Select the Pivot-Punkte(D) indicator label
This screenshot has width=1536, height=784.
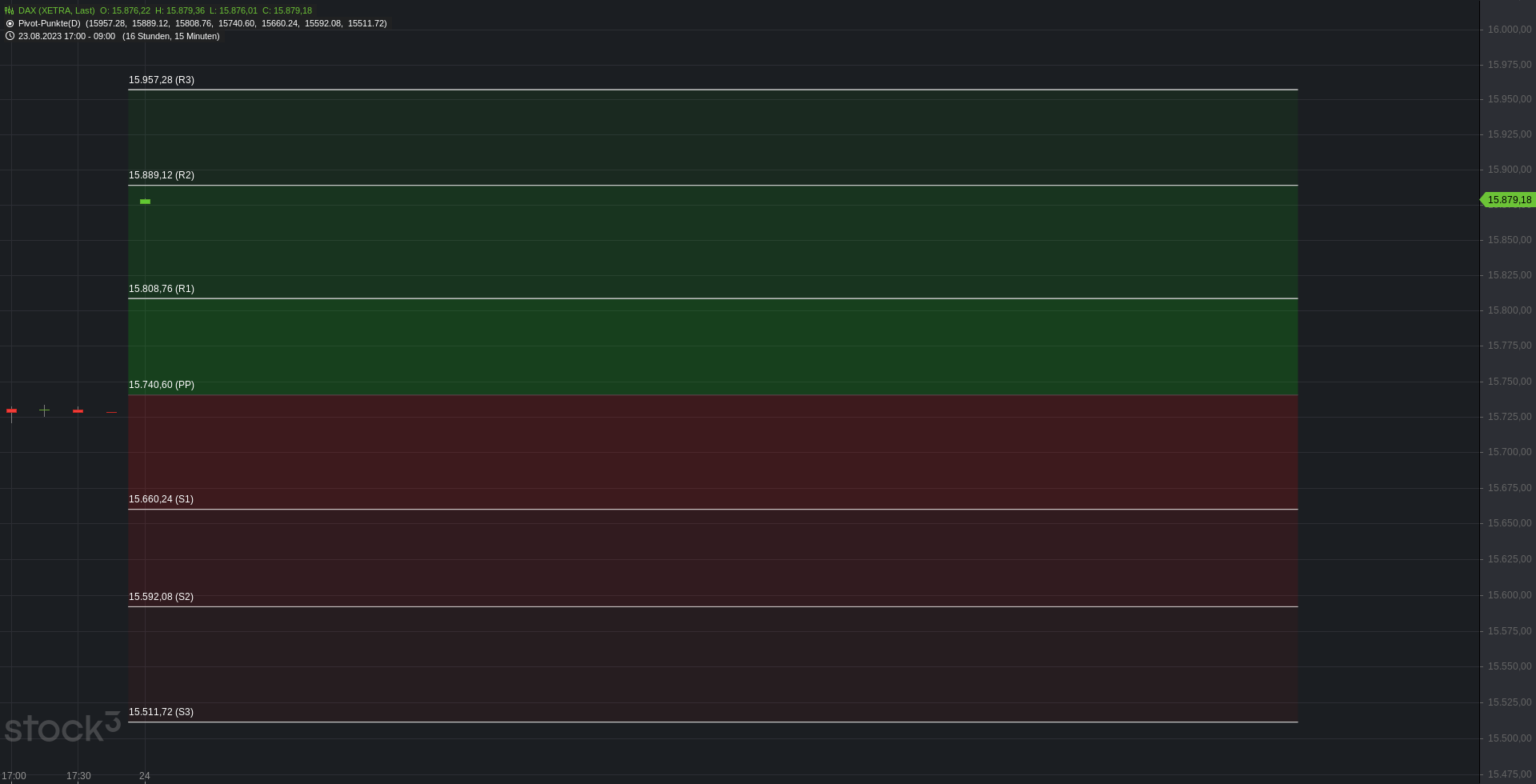[49, 23]
